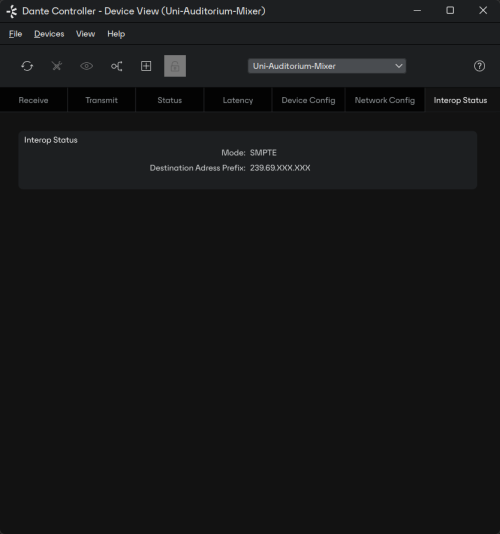Minimize the Dante Controller window
Image resolution: width=500 pixels, height=534 pixels.
coord(417,11)
